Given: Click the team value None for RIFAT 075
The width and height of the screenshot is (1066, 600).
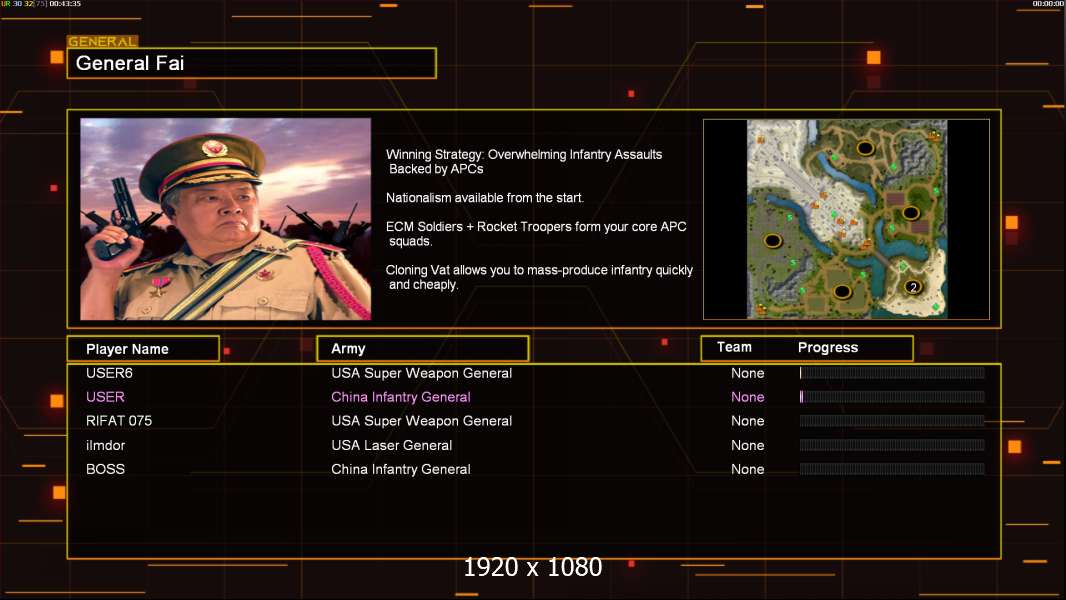Looking at the screenshot, I should (x=747, y=421).
